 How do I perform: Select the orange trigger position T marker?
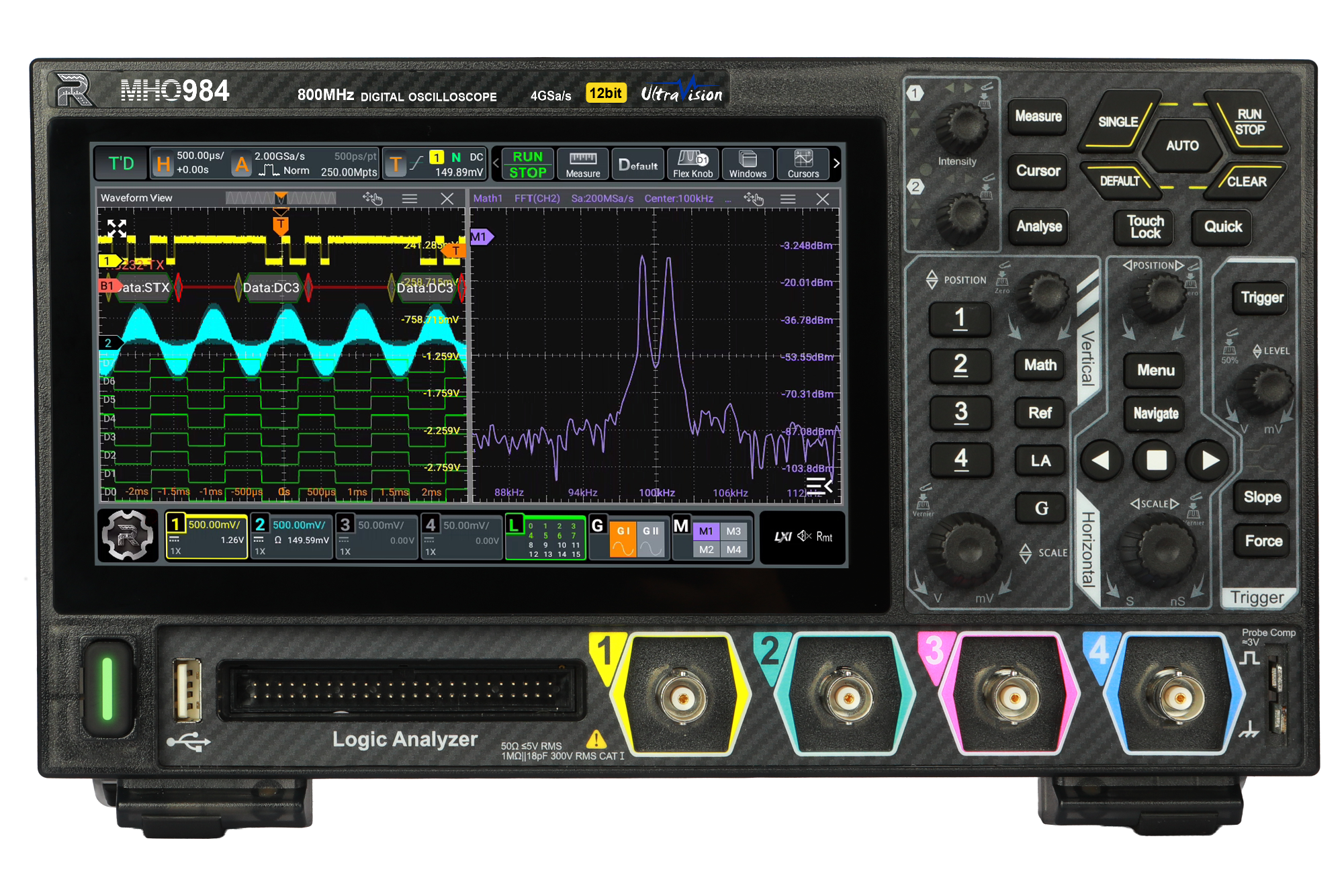pos(281,225)
